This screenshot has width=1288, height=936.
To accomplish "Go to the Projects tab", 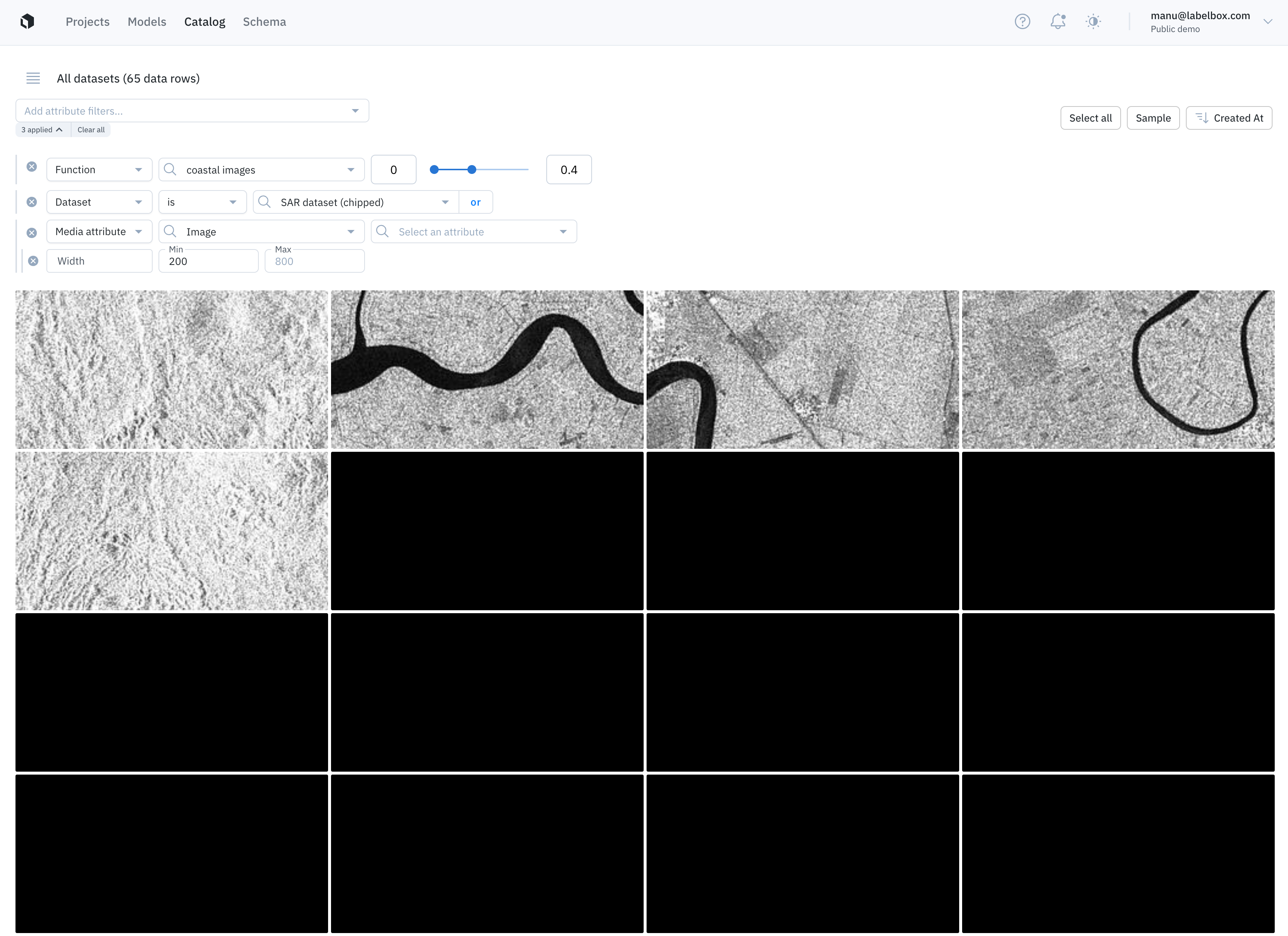I will pyautogui.click(x=87, y=22).
